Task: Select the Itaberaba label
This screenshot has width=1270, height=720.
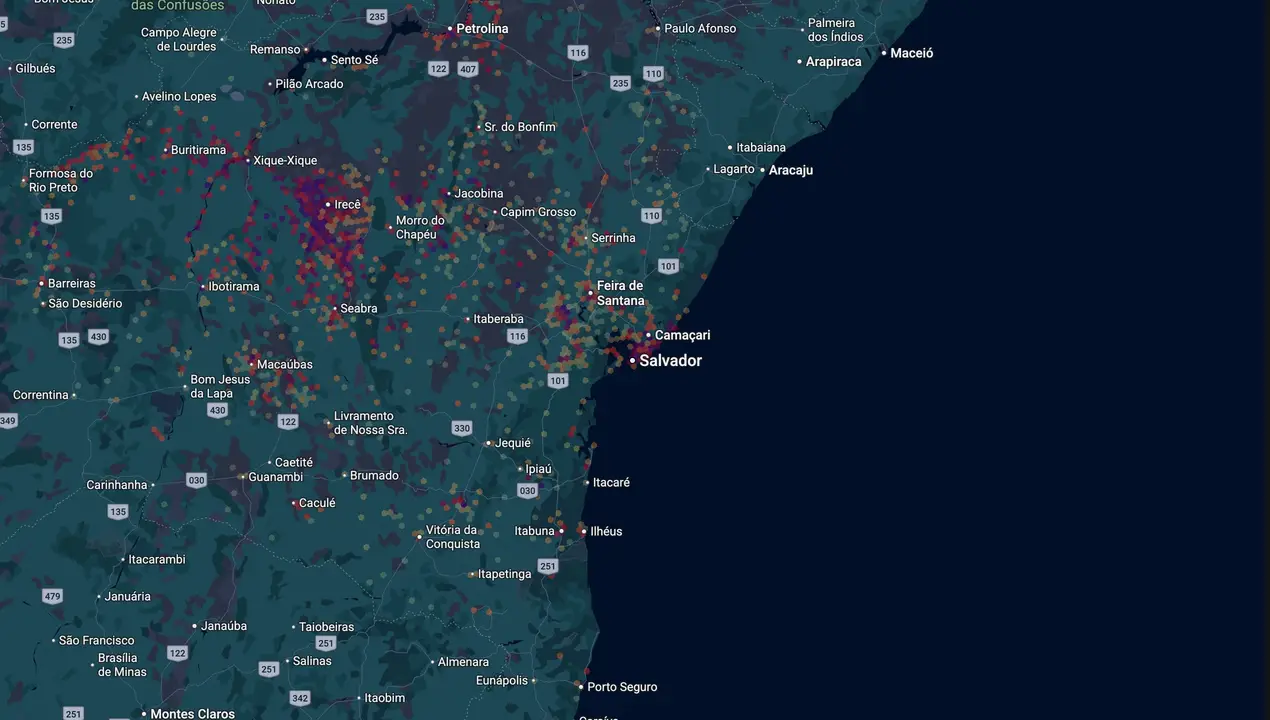Action: pos(499,320)
